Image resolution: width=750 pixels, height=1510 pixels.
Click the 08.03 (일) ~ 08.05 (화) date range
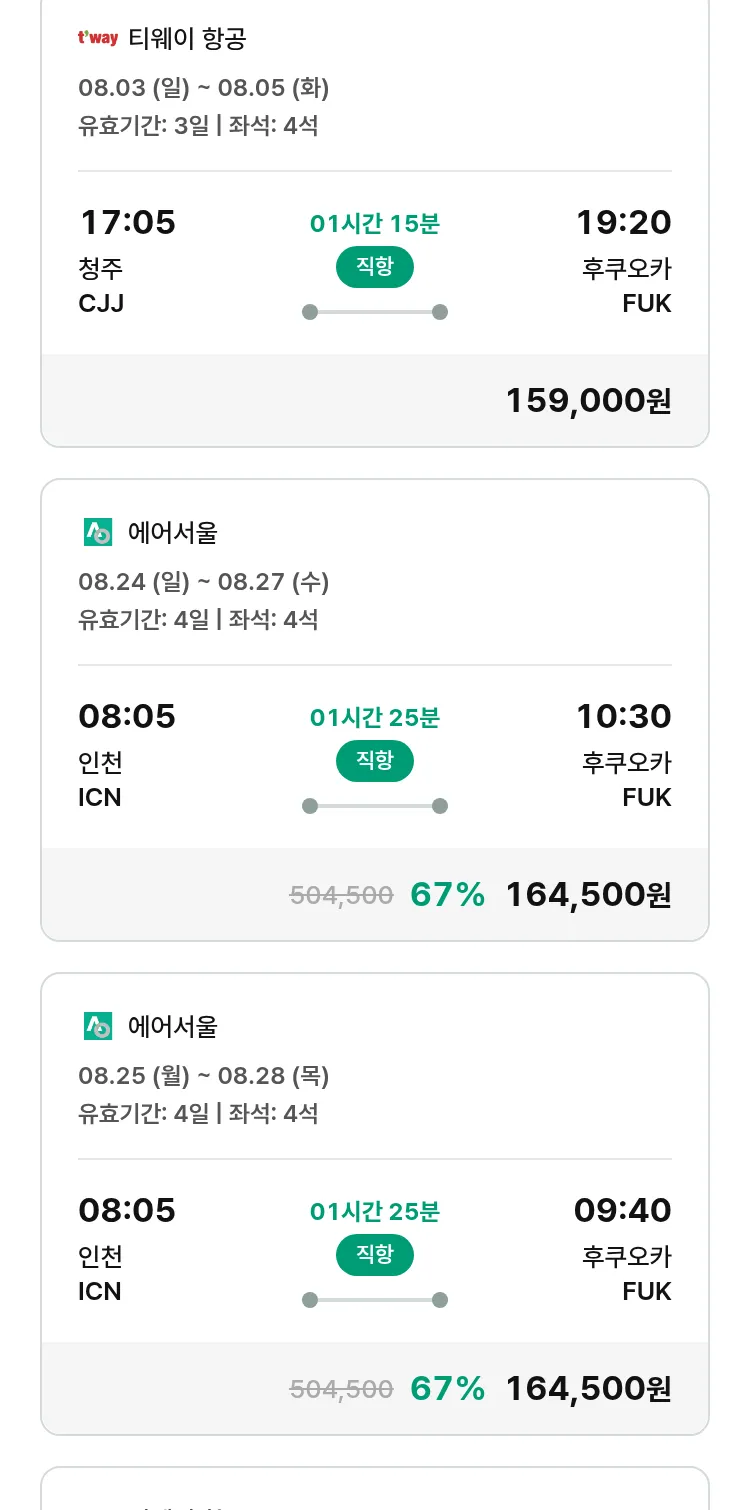204,88
